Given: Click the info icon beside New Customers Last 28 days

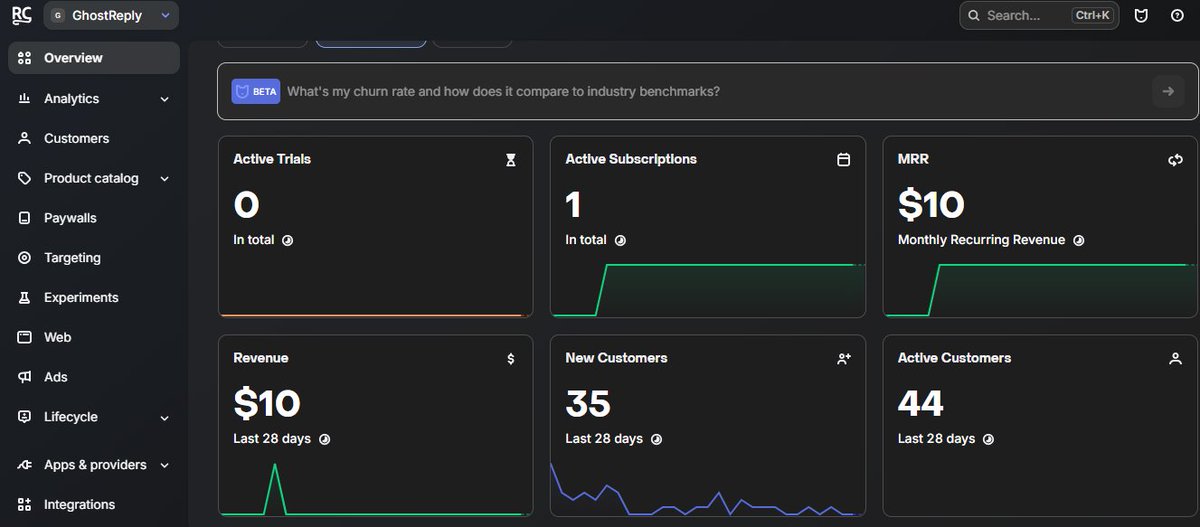Looking at the screenshot, I should [656, 439].
